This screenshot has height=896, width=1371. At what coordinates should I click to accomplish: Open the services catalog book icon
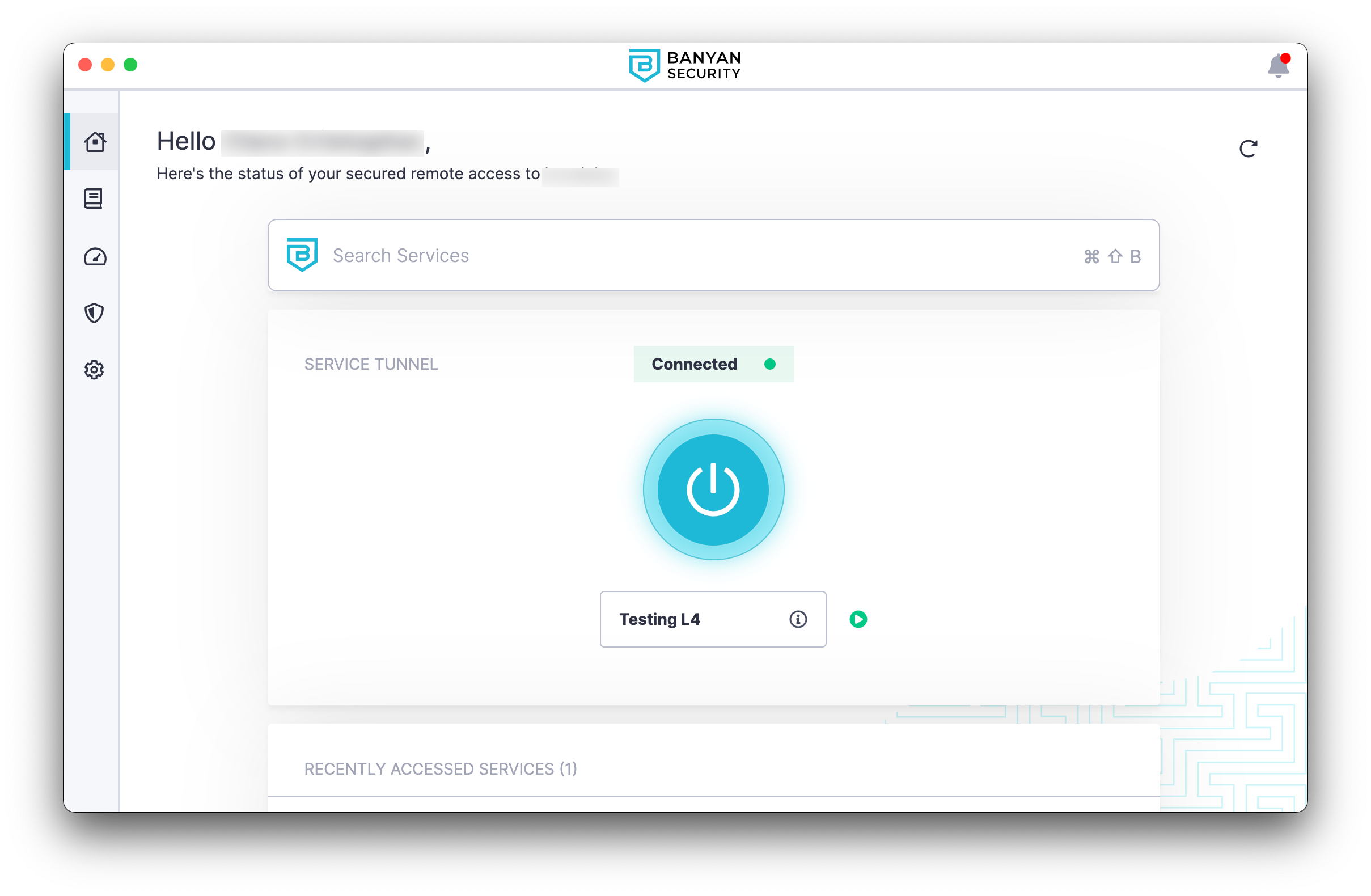(x=94, y=199)
